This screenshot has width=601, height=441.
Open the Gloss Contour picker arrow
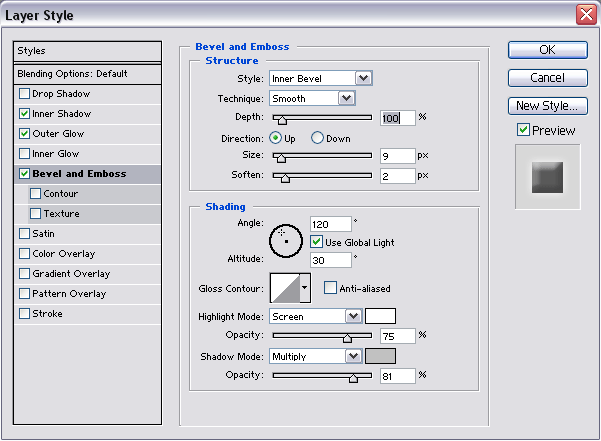(305, 287)
